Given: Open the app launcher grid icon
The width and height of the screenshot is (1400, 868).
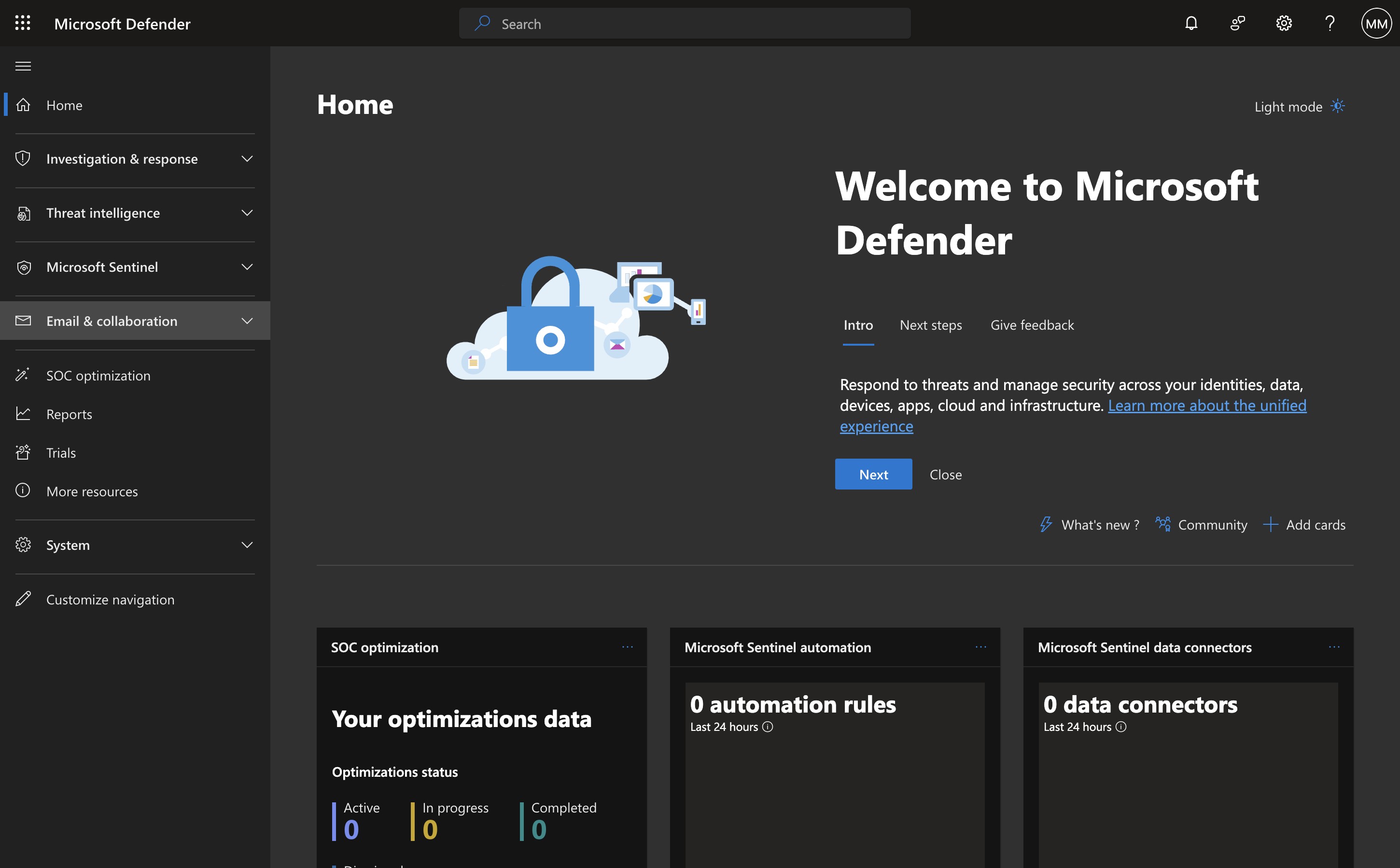Looking at the screenshot, I should click(22, 23).
